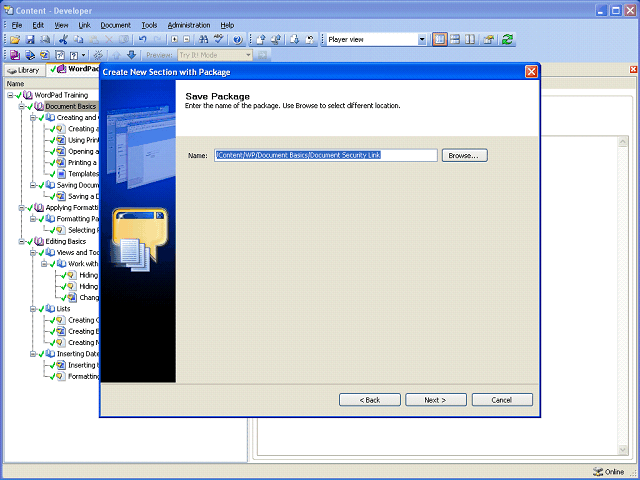The height and width of the screenshot is (480, 640).
Task: Open the Administration menu
Action: (x=189, y=25)
